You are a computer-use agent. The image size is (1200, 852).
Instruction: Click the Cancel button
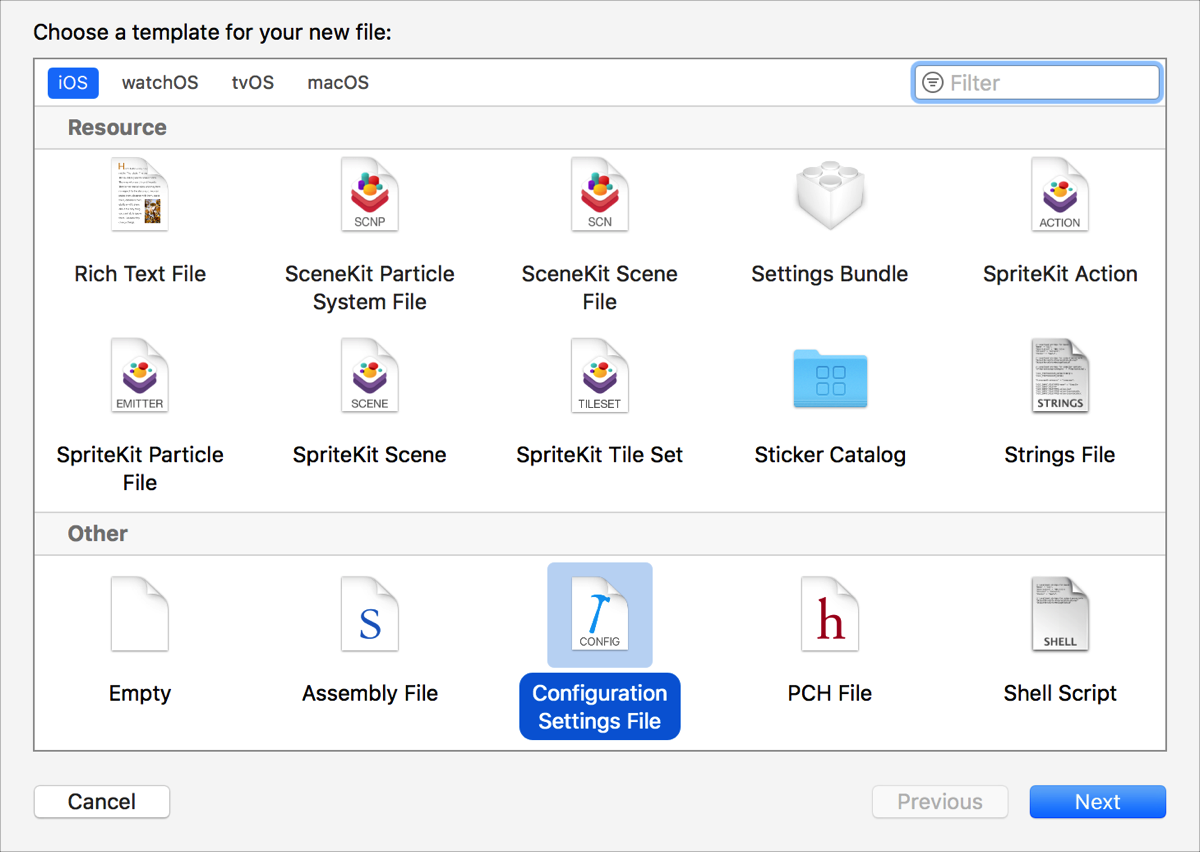(x=102, y=802)
